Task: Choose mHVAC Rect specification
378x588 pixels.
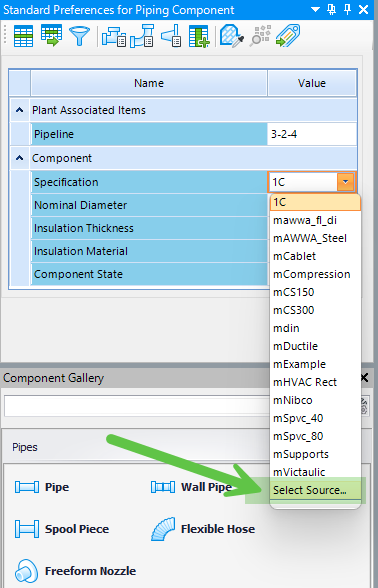Action: [x=315, y=382]
